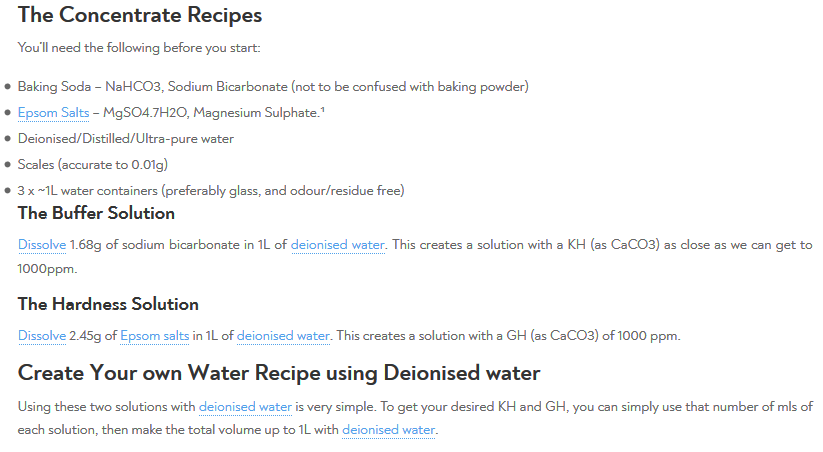Click the 3 x ~1L water containers item
Screen dimensions: 823x452
click(x=210, y=190)
